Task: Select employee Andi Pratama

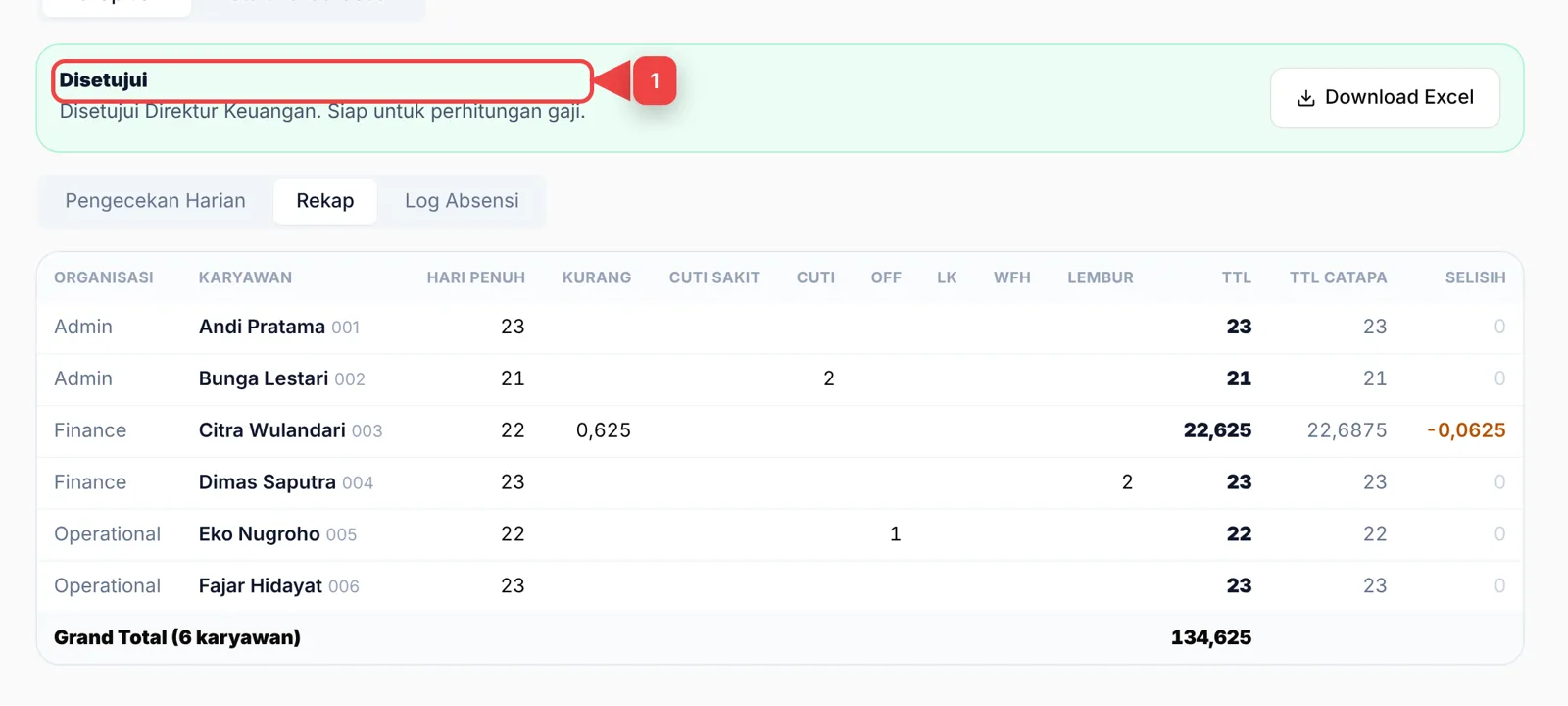Action: 262,327
